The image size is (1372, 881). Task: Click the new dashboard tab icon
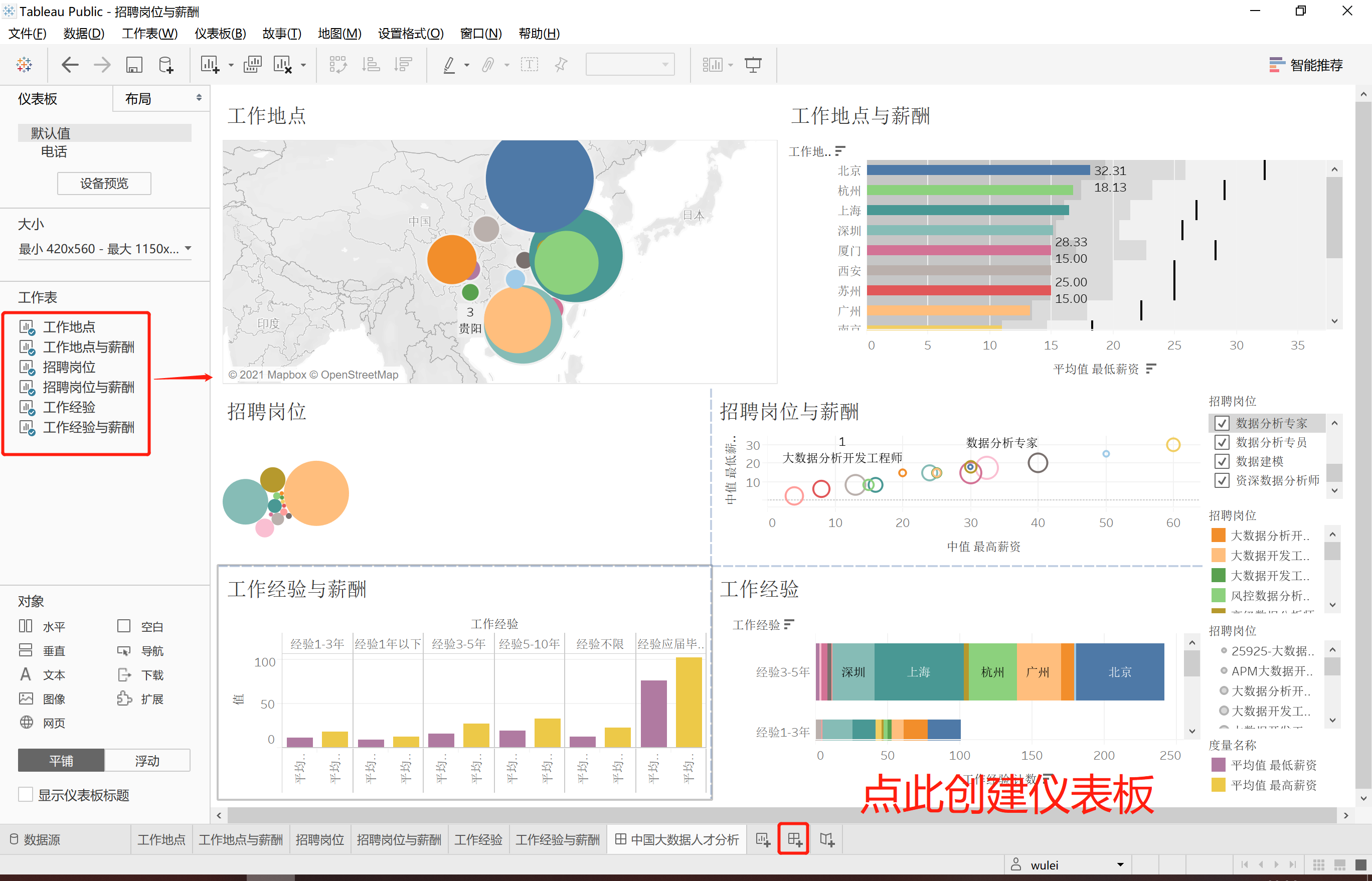coord(794,839)
